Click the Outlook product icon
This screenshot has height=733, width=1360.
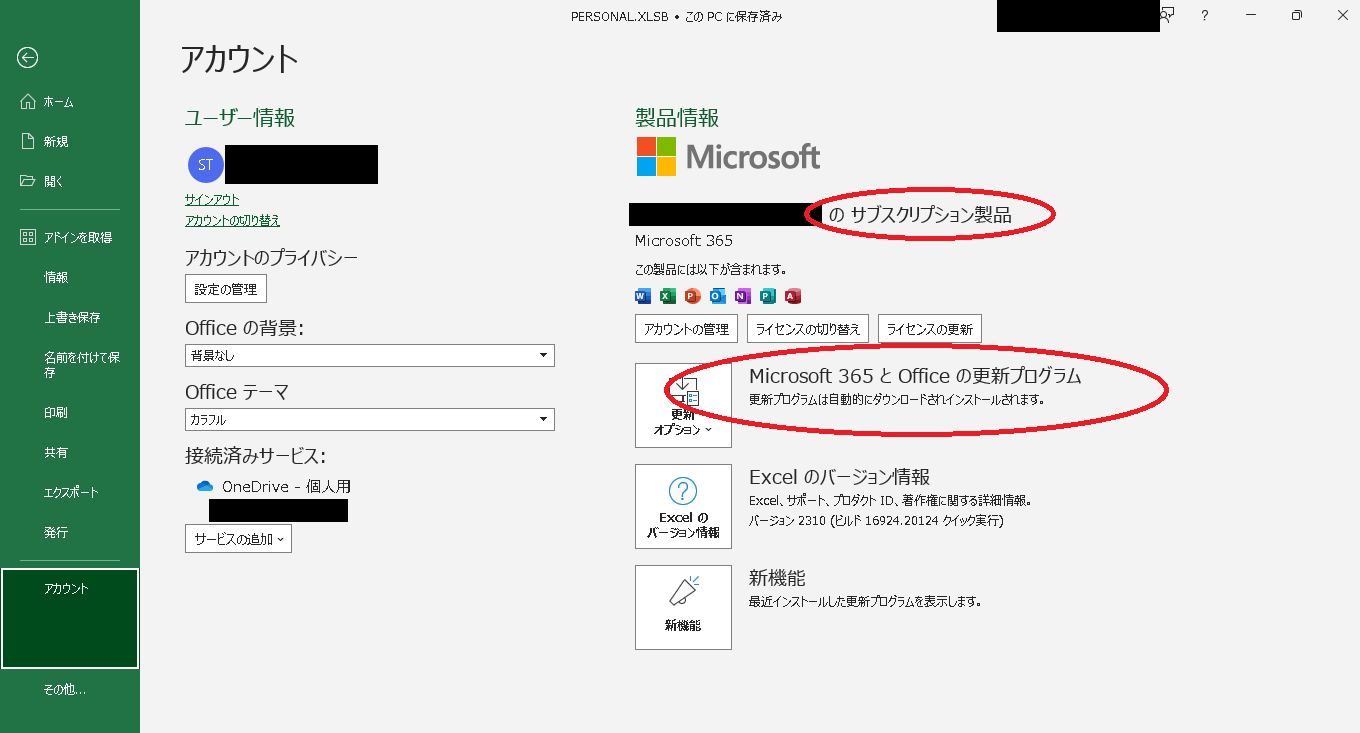(718, 296)
